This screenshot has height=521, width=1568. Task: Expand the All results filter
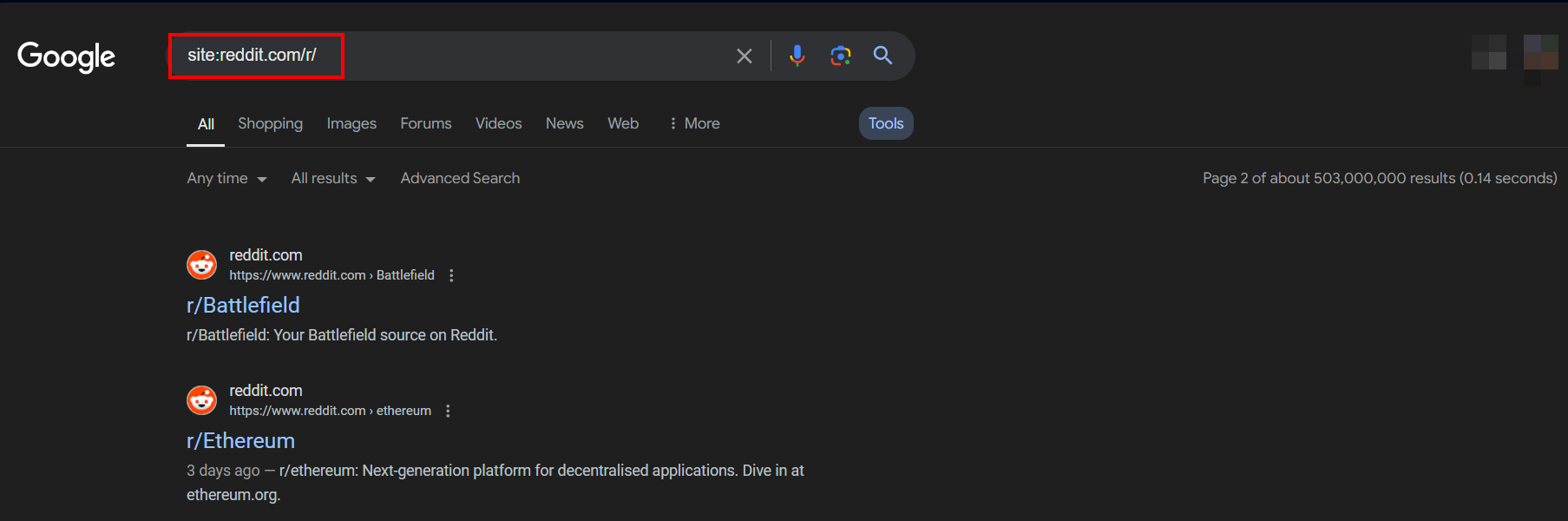click(x=333, y=178)
